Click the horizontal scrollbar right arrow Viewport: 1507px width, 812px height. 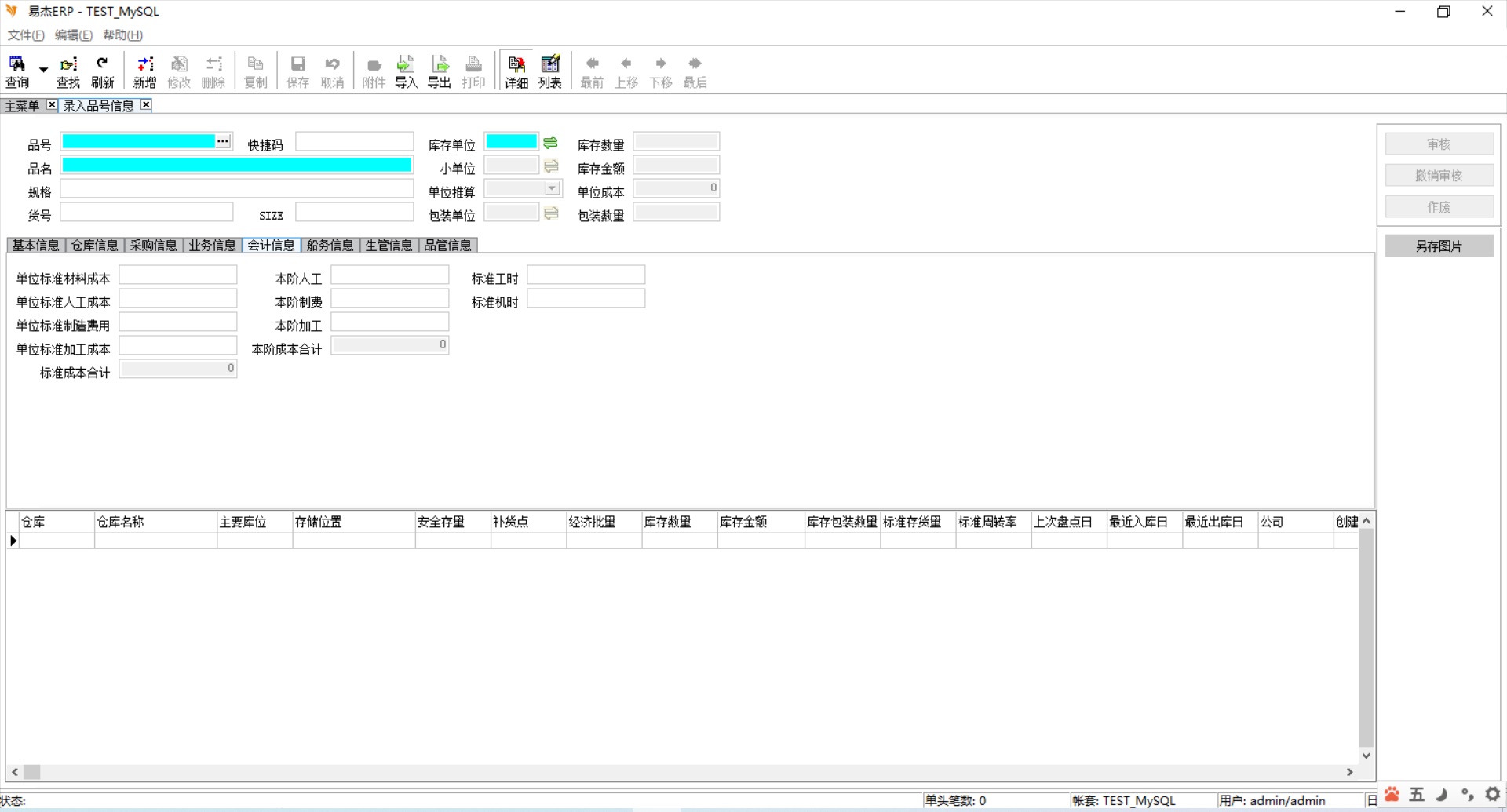coord(1350,772)
